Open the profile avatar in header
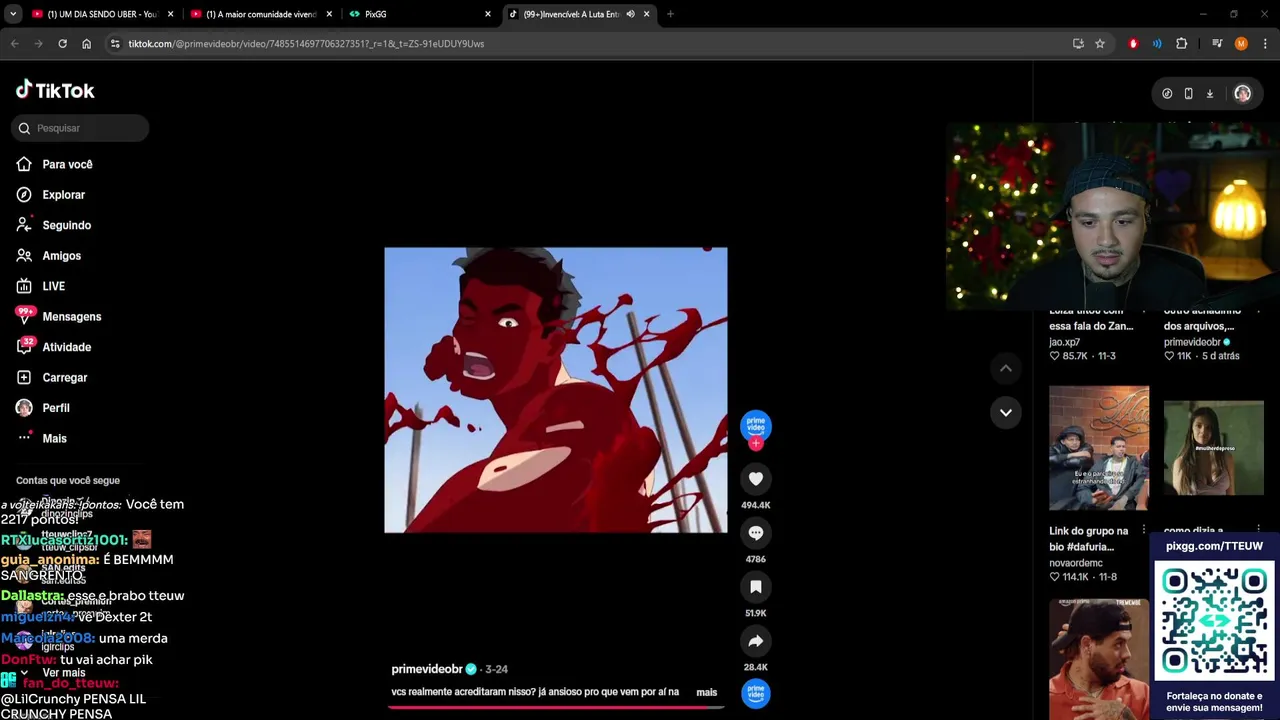1280x720 pixels. click(x=1242, y=93)
